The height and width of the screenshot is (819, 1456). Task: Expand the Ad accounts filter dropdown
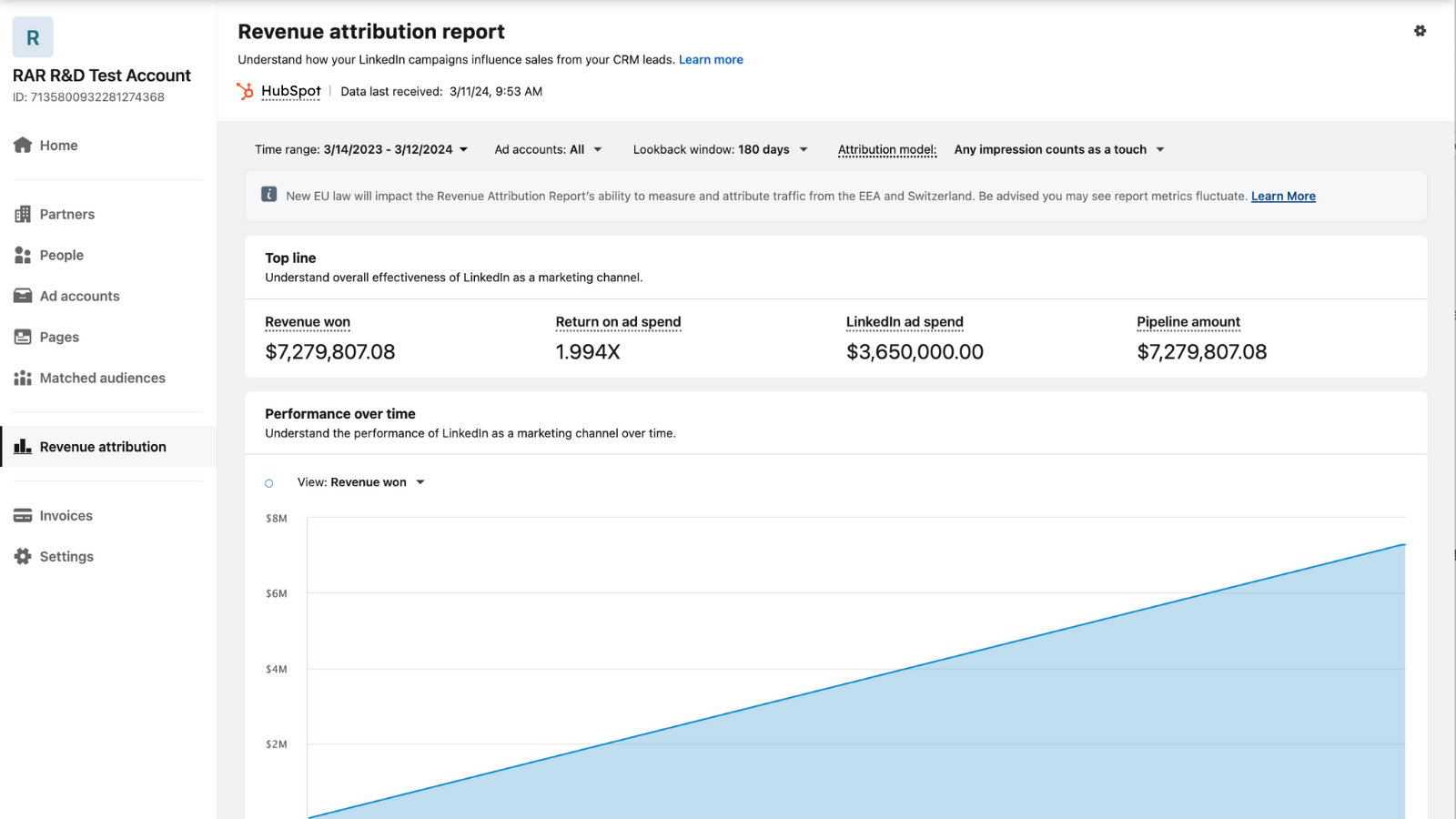click(548, 149)
